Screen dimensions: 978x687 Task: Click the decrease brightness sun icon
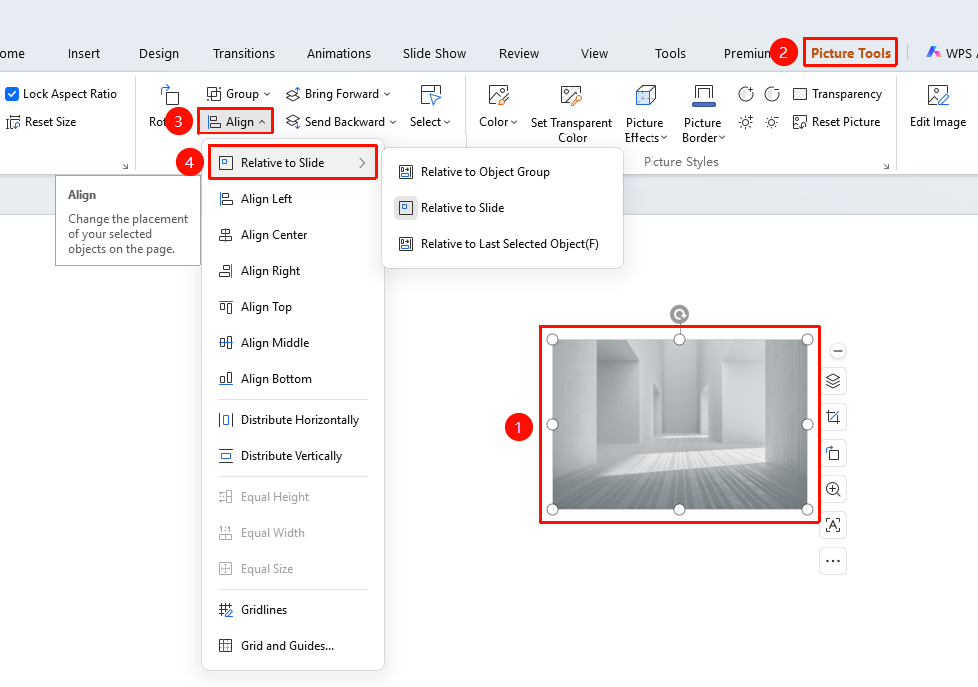tap(772, 122)
